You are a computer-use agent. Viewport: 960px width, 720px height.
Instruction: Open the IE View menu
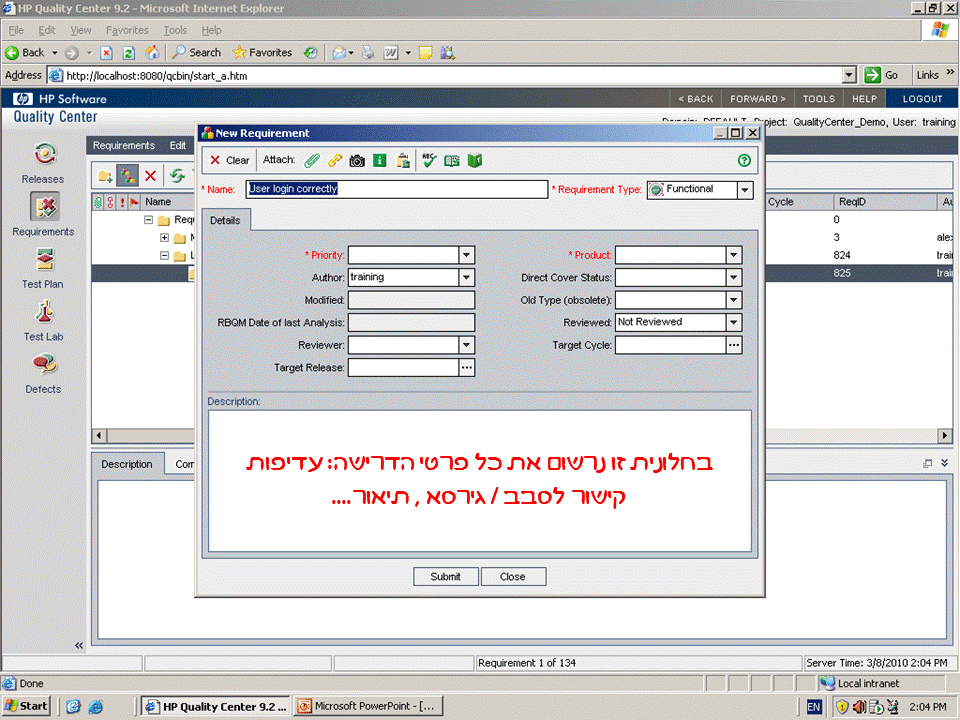pos(80,30)
